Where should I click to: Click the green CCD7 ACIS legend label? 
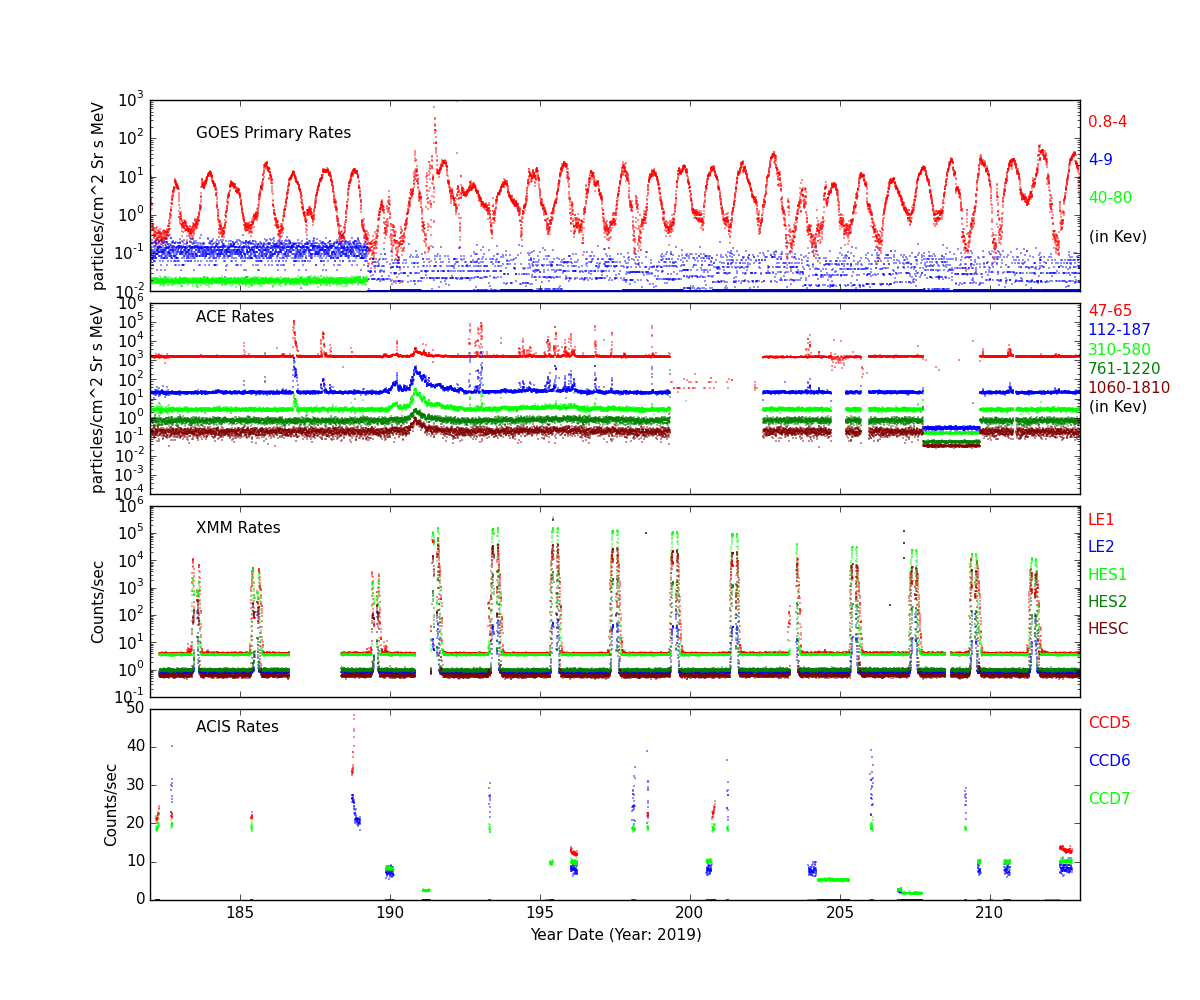click(1109, 799)
